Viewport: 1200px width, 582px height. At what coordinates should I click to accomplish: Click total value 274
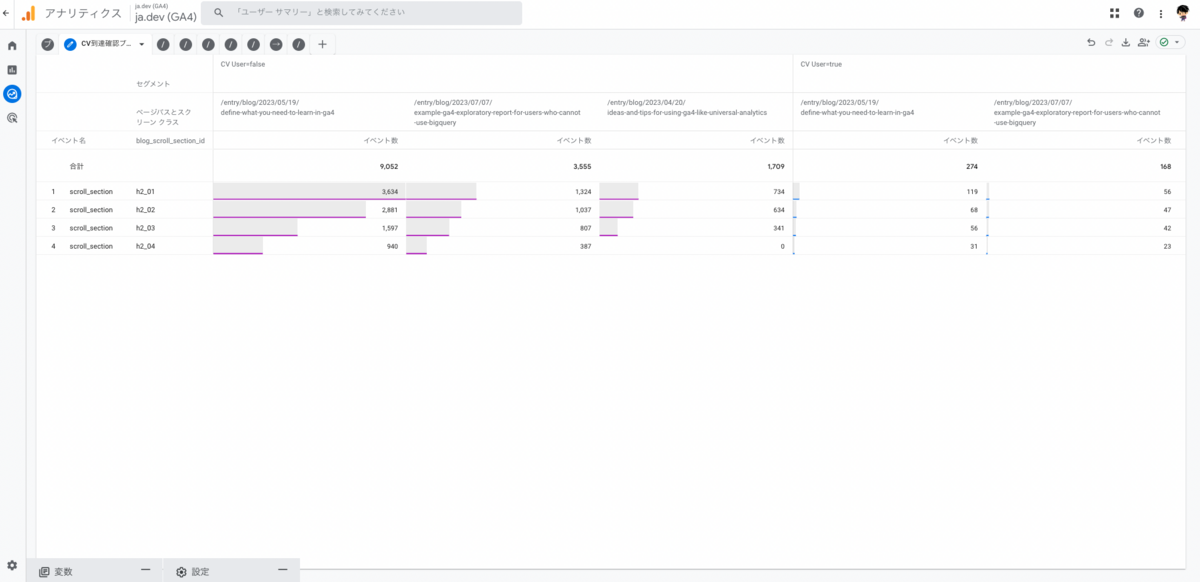[x=971, y=166]
